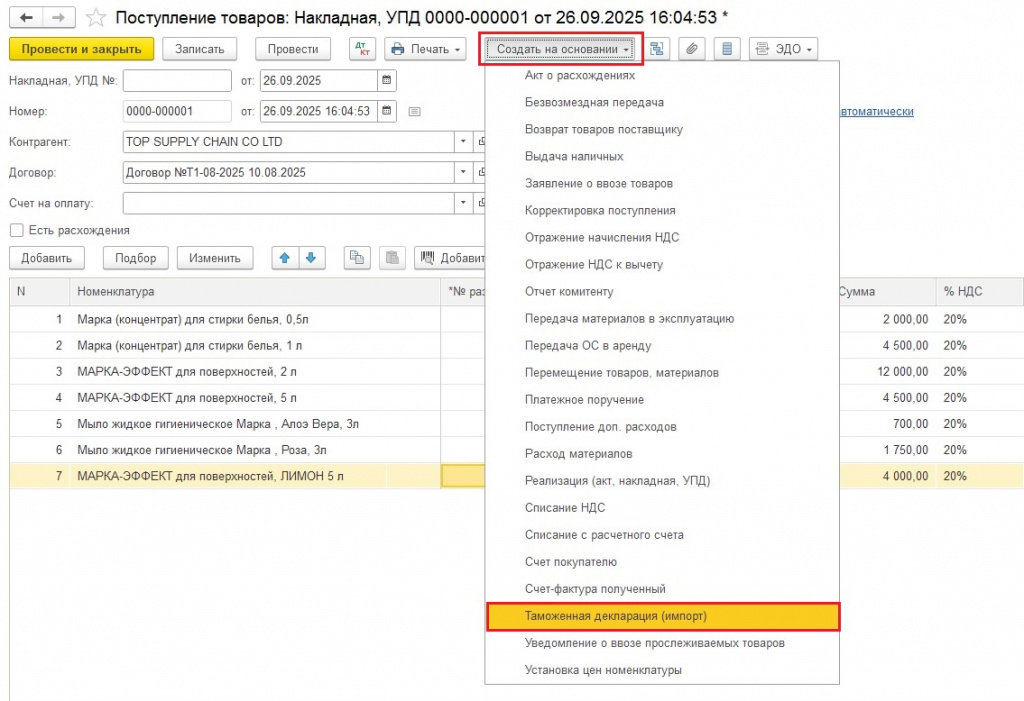The width and height of the screenshot is (1024, 701).
Task: Select Расход материалов
Action: tap(662, 454)
